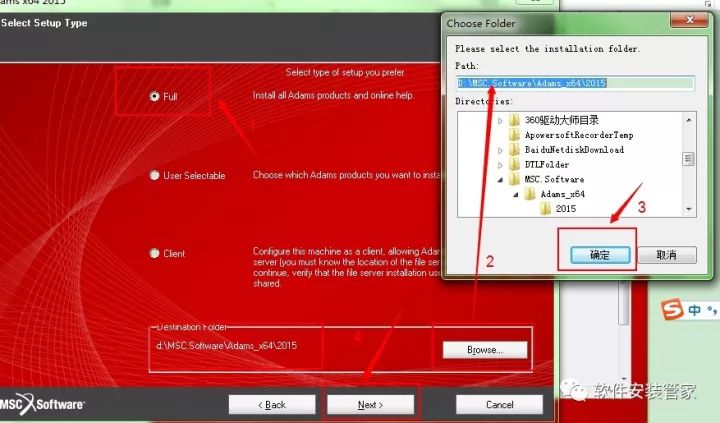Screen dimensions: 720x423
Task: Click the directory list scroll down arrow
Action: click(x=688, y=209)
